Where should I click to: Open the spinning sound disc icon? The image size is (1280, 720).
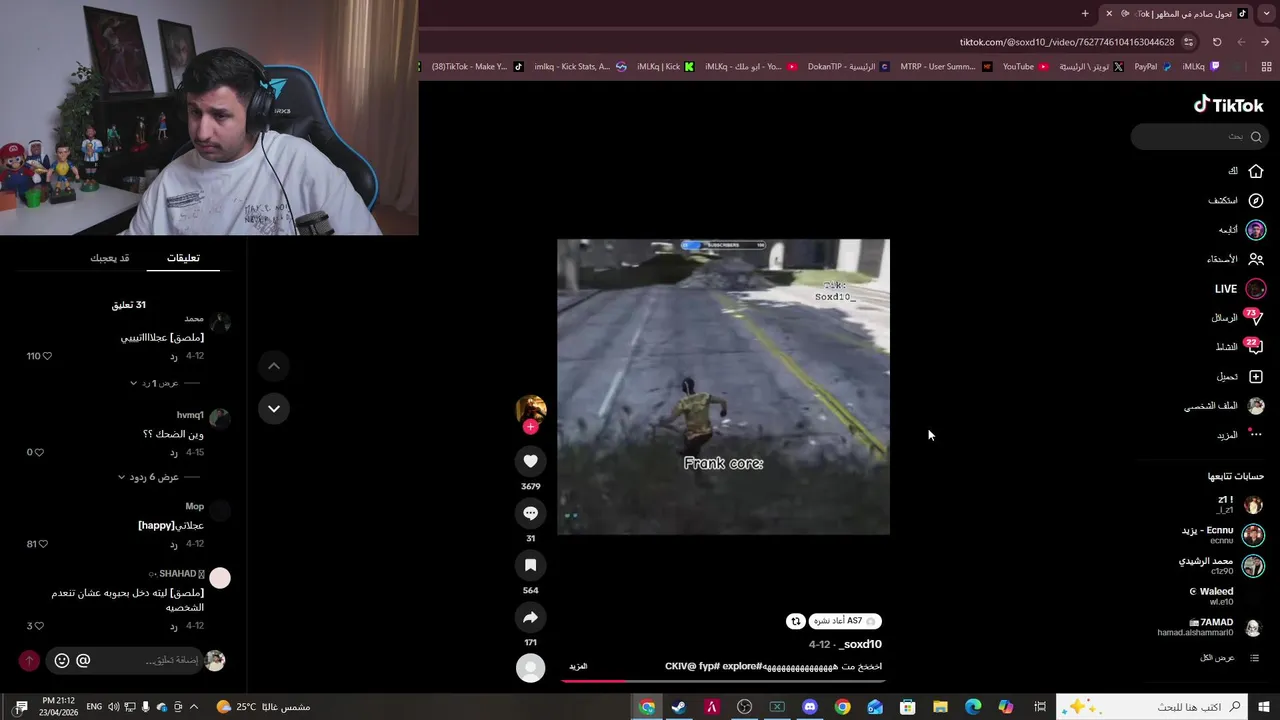[530, 668]
